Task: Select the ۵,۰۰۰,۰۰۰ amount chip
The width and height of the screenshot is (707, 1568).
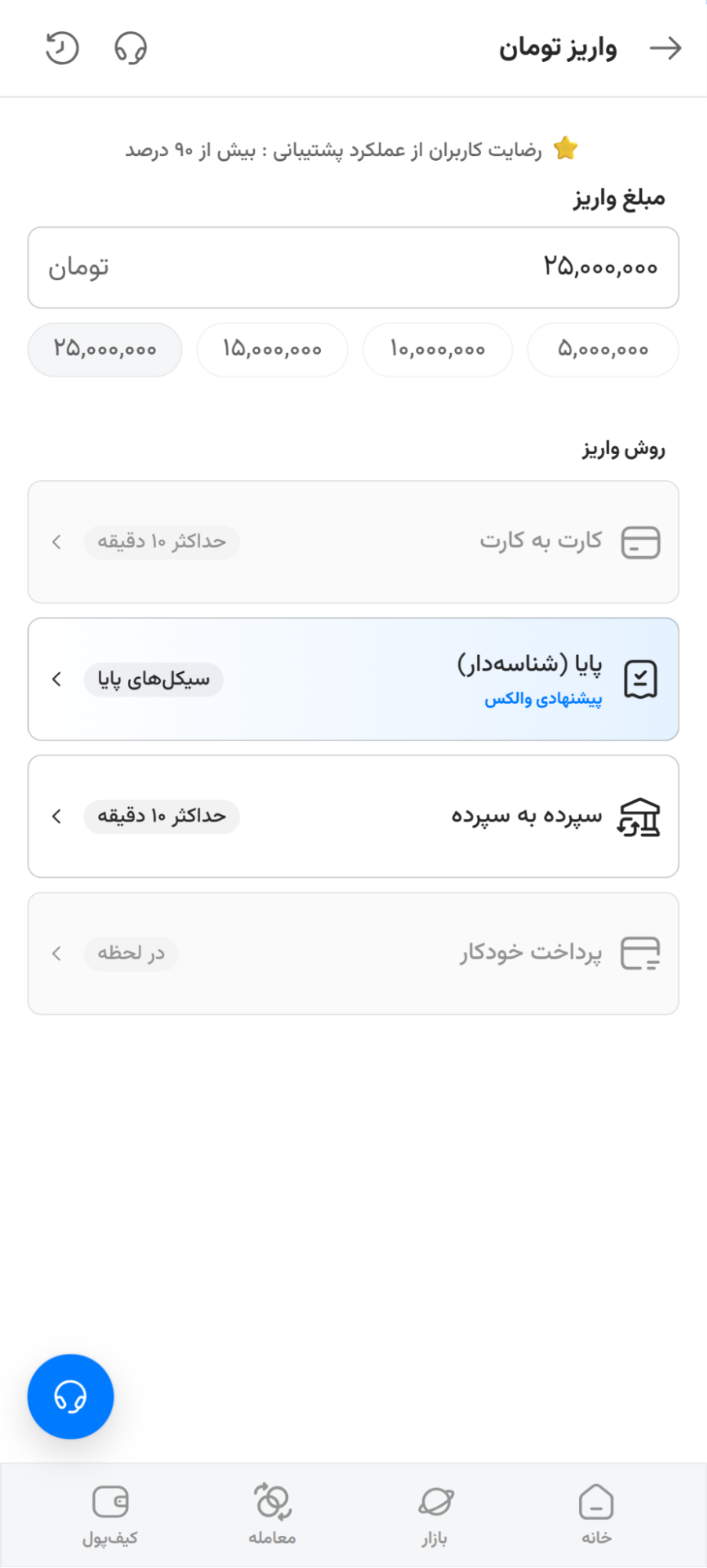Action: [603, 350]
